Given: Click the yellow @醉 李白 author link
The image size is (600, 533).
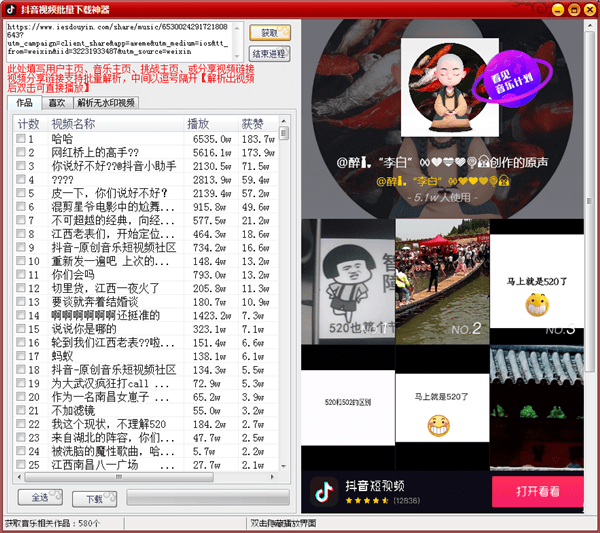Looking at the screenshot, I should [442, 180].
